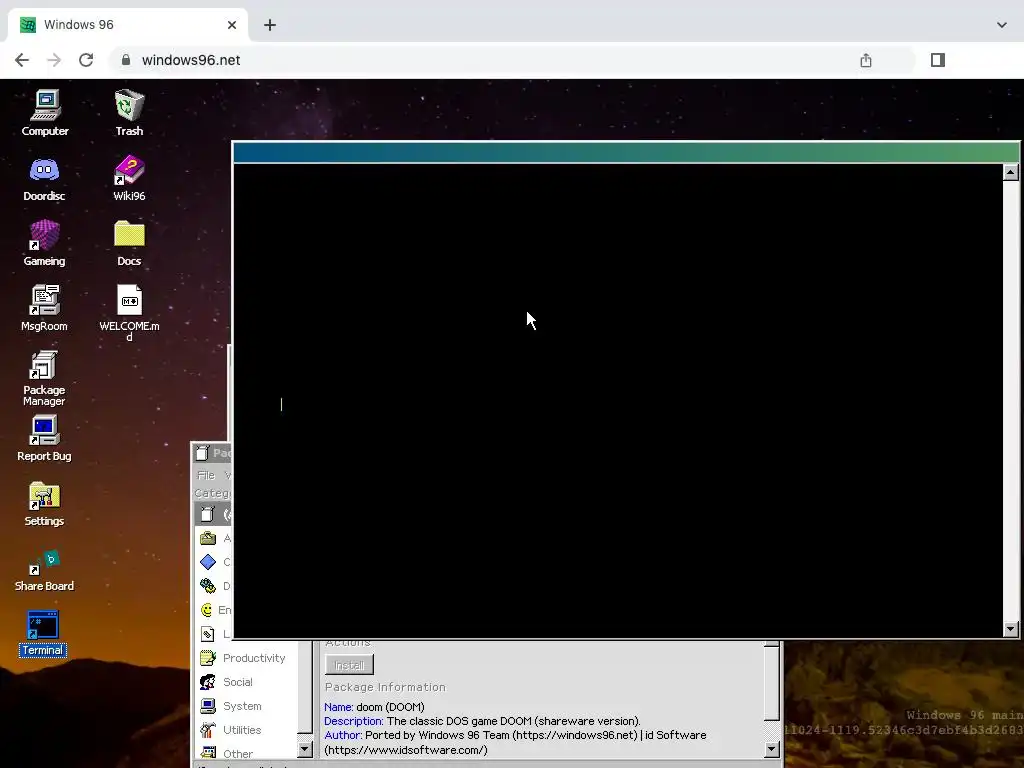Launch Doordisc from the desktop
Screen dimensions: 1024x768
click(x=44, y=178)
